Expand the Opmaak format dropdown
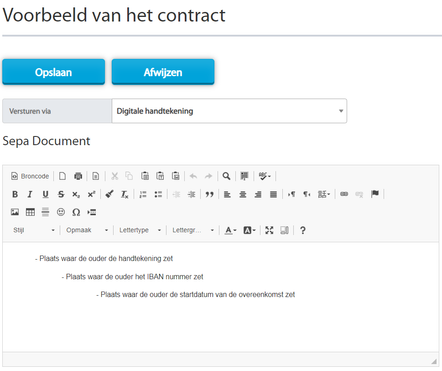This screenshot has height=371, width=442. [87, 230]
